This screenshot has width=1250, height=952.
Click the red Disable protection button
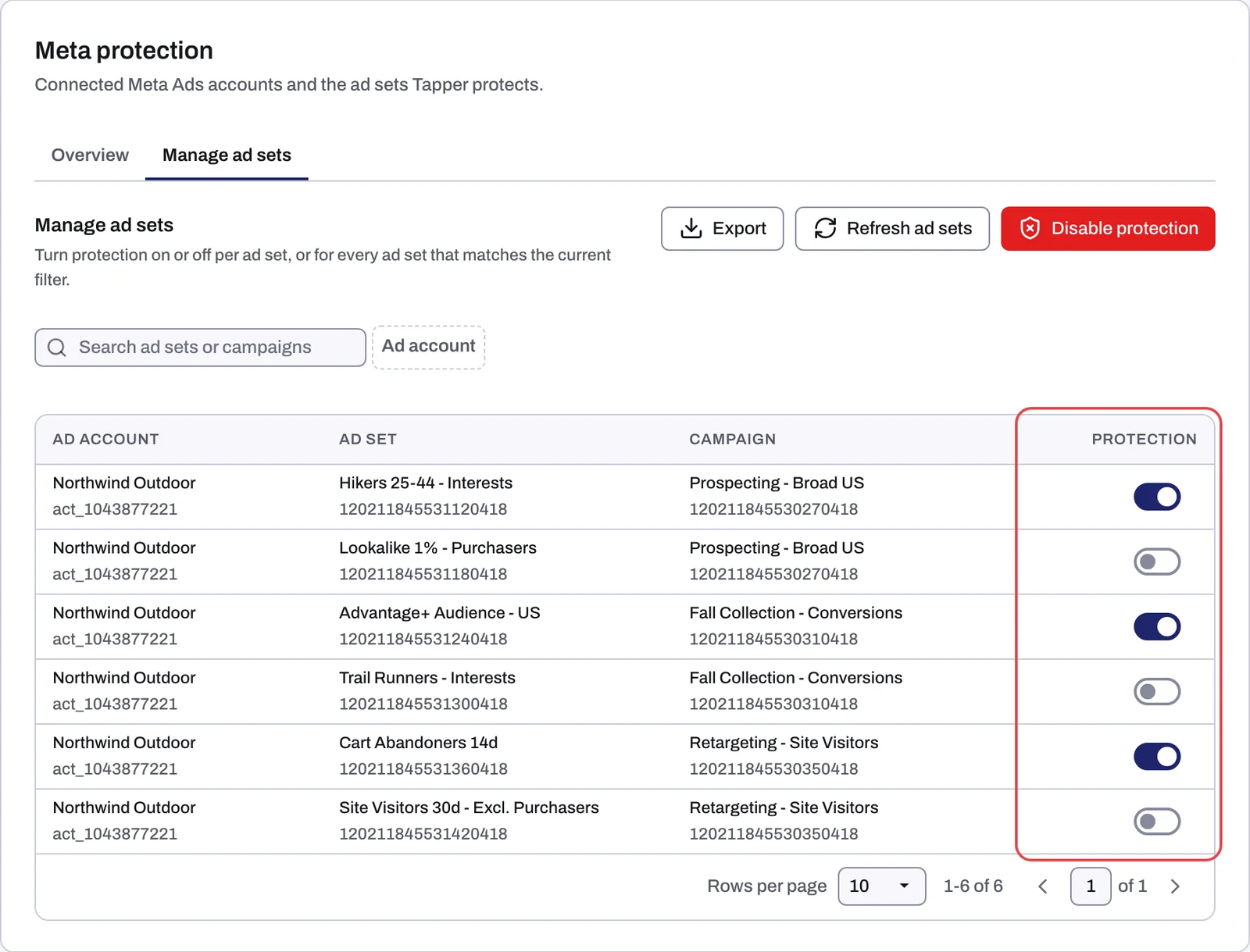coord(1108,229)
